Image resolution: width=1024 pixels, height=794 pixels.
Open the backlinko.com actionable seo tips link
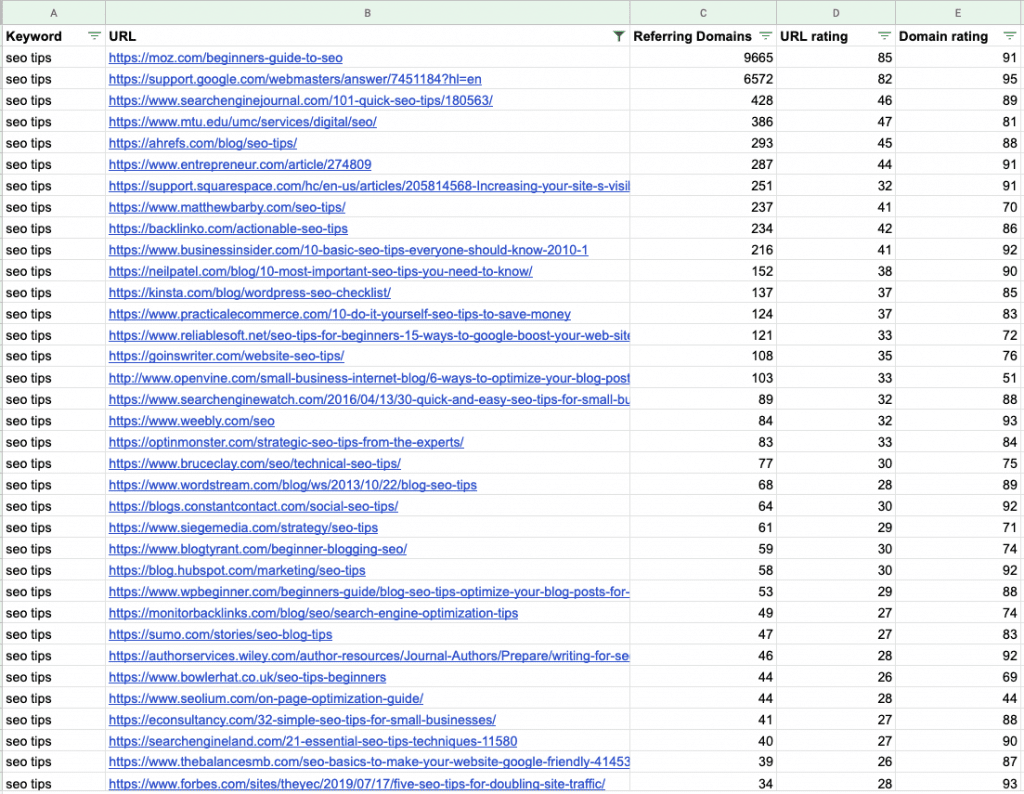[x=228, y=229]
